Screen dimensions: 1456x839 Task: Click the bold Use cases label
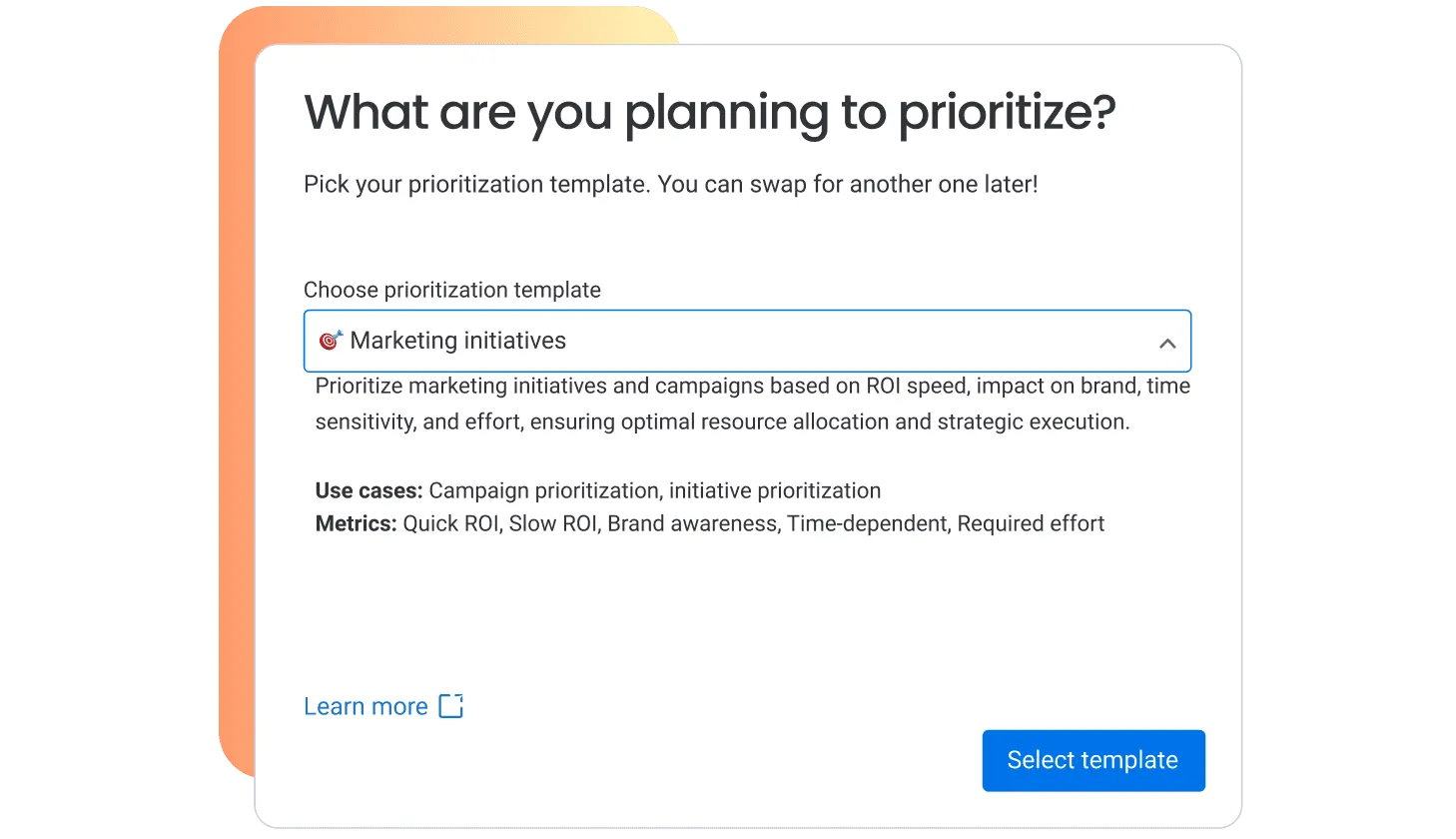click(x=368, y=490)
